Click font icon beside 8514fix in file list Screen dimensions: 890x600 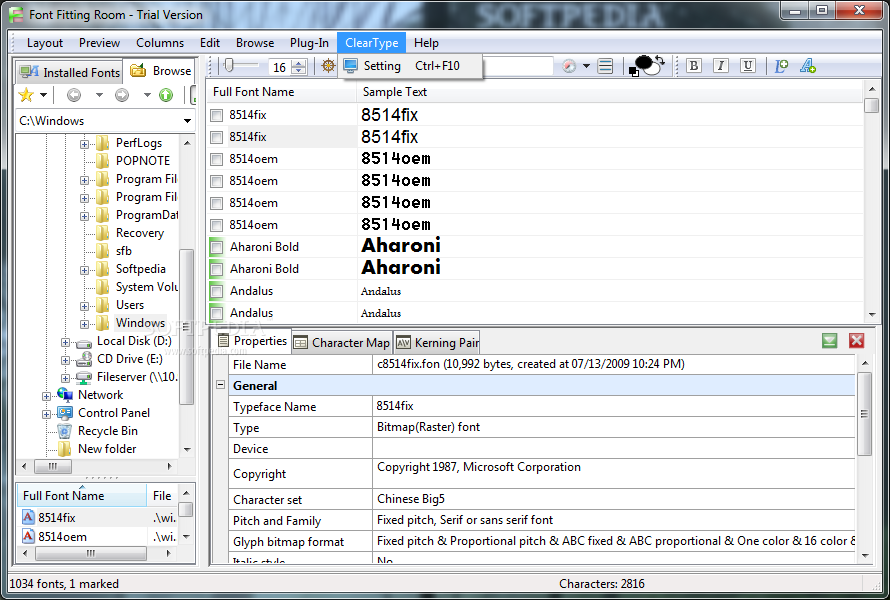click(x=28, y=517)
